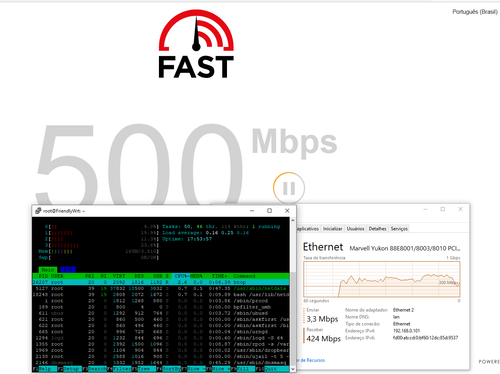
Task: Switch htop to the Main tab
Action: click(x=48, y=269)
